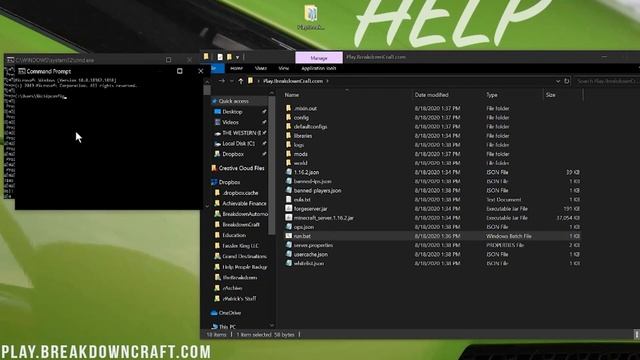
Task: Select the world folder
Action: click(x=300, y=163)
